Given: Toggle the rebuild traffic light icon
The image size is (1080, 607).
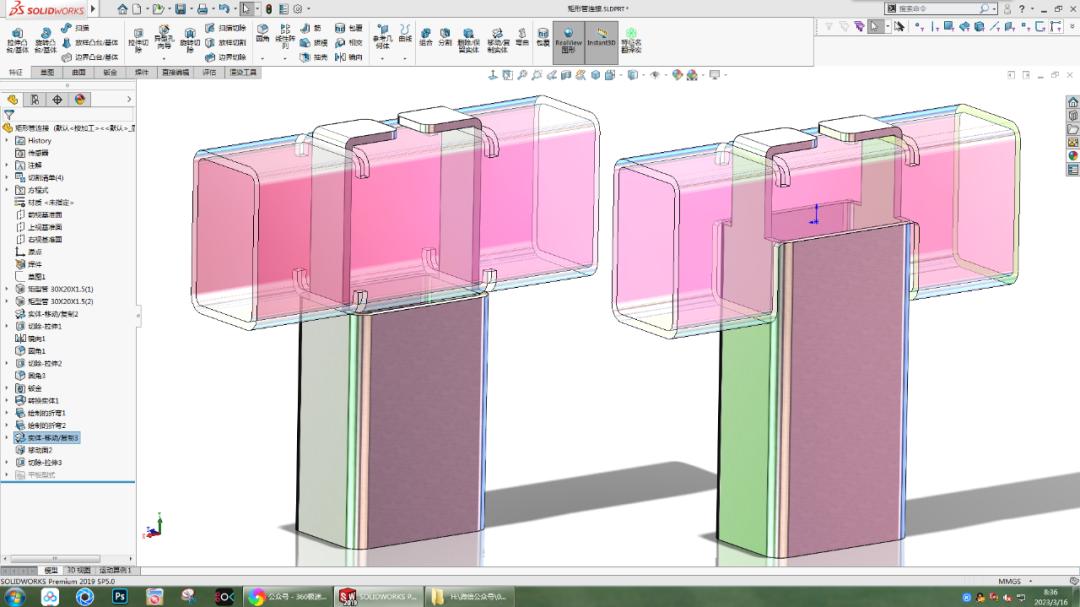Looking at the screenshot, I should (268, 9).
